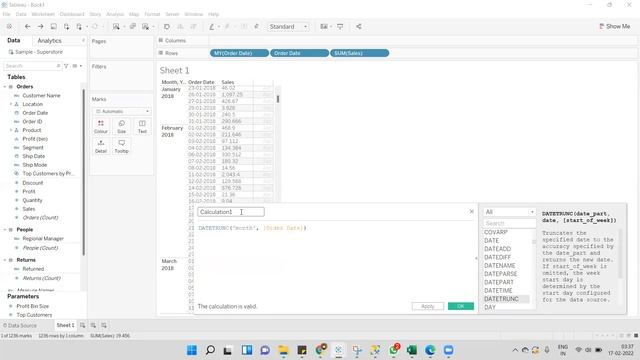Open Windows taskbar search
Viewport: 640px width, 360px height.
[210, 350]
